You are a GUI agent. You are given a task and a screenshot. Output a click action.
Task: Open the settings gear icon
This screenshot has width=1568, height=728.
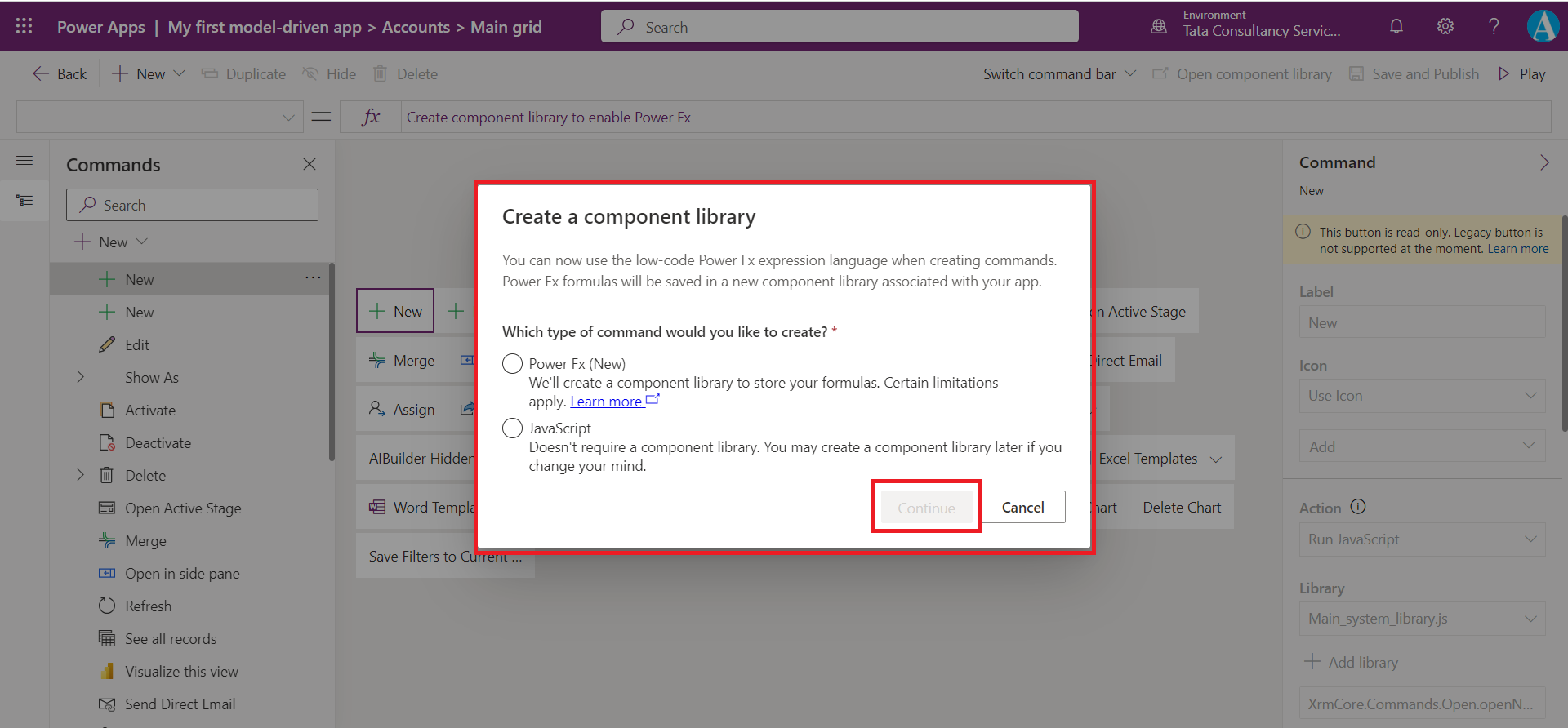tap(1445, 26)
